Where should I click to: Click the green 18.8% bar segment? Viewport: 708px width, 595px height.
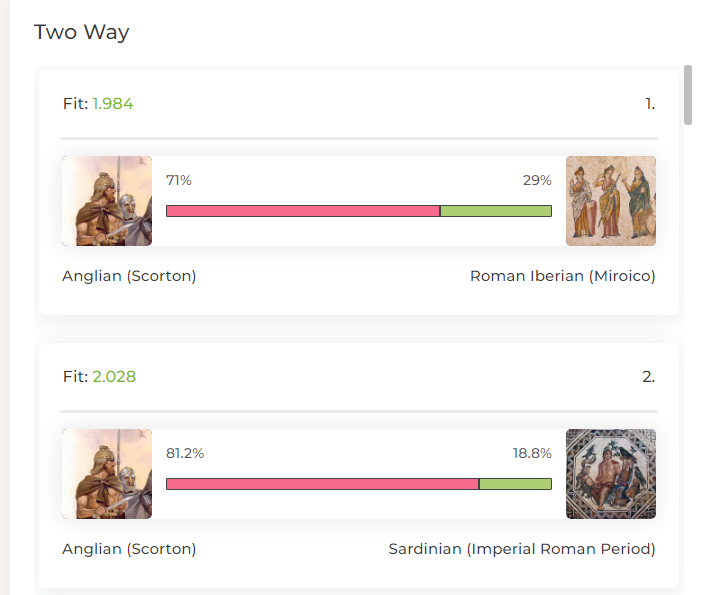pos(515,484)
